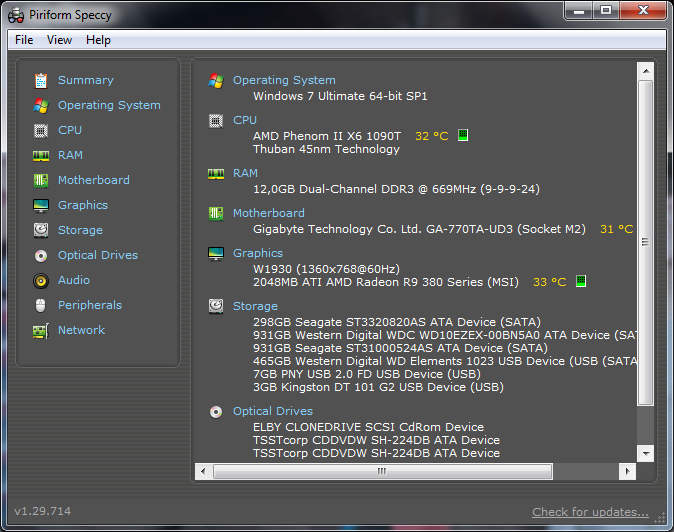Click Check for updates link
The width and height of the screenshot is (674, 532).
pyautogui.click(x=590, y=512)
